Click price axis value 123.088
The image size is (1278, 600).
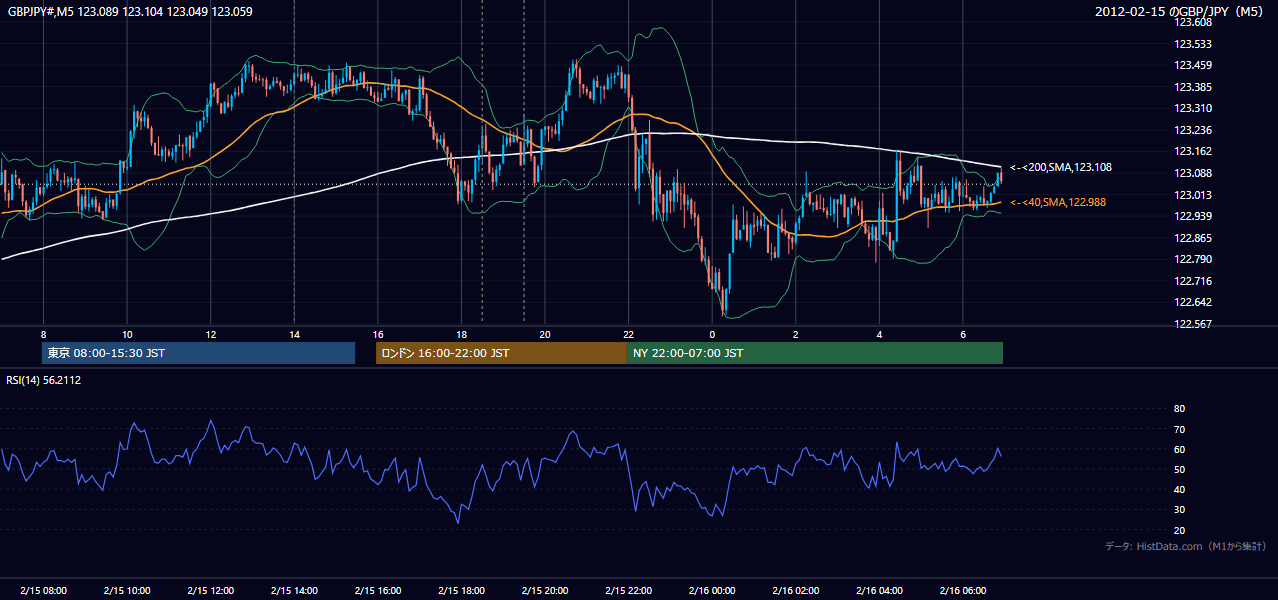[1192, 173]
